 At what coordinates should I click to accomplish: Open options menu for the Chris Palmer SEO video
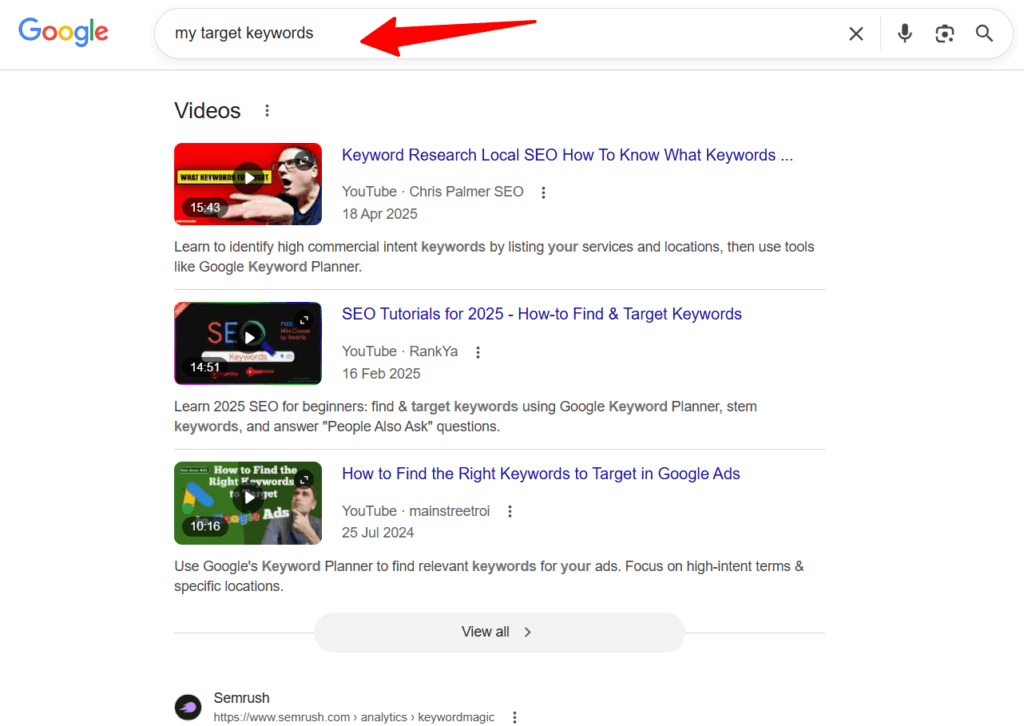point(543,192)
